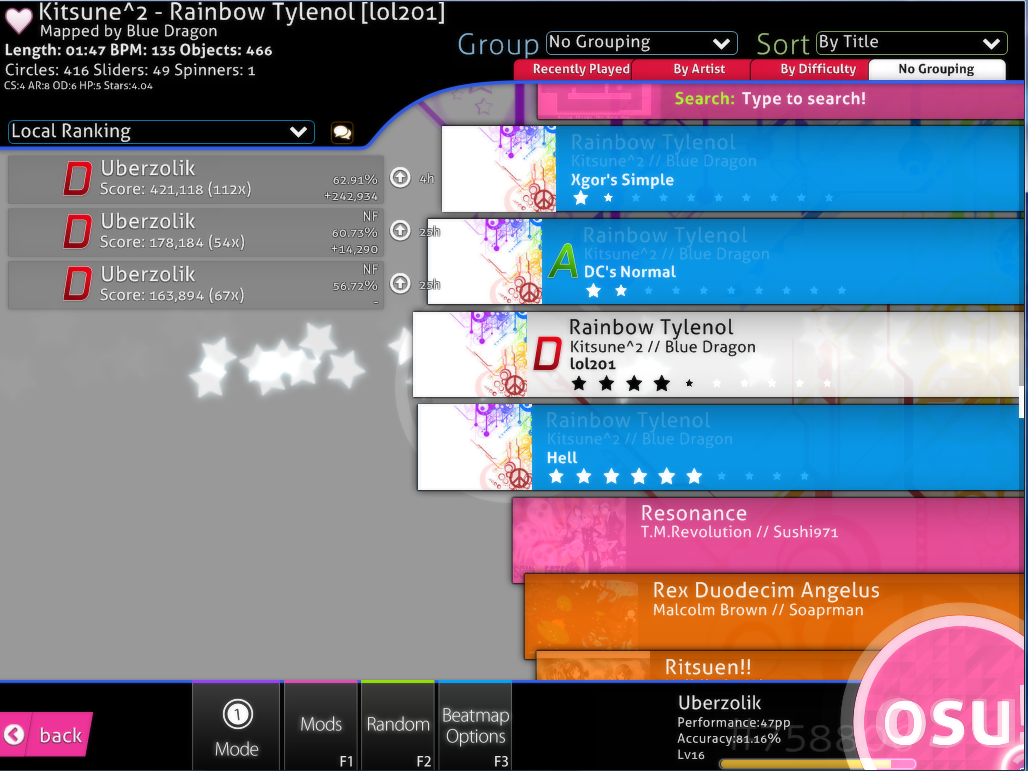The width and height of the screenshot is (1028, 771).
Task: Open Uberzolik score 178,184 entry
Action: [x=195, y=232]
